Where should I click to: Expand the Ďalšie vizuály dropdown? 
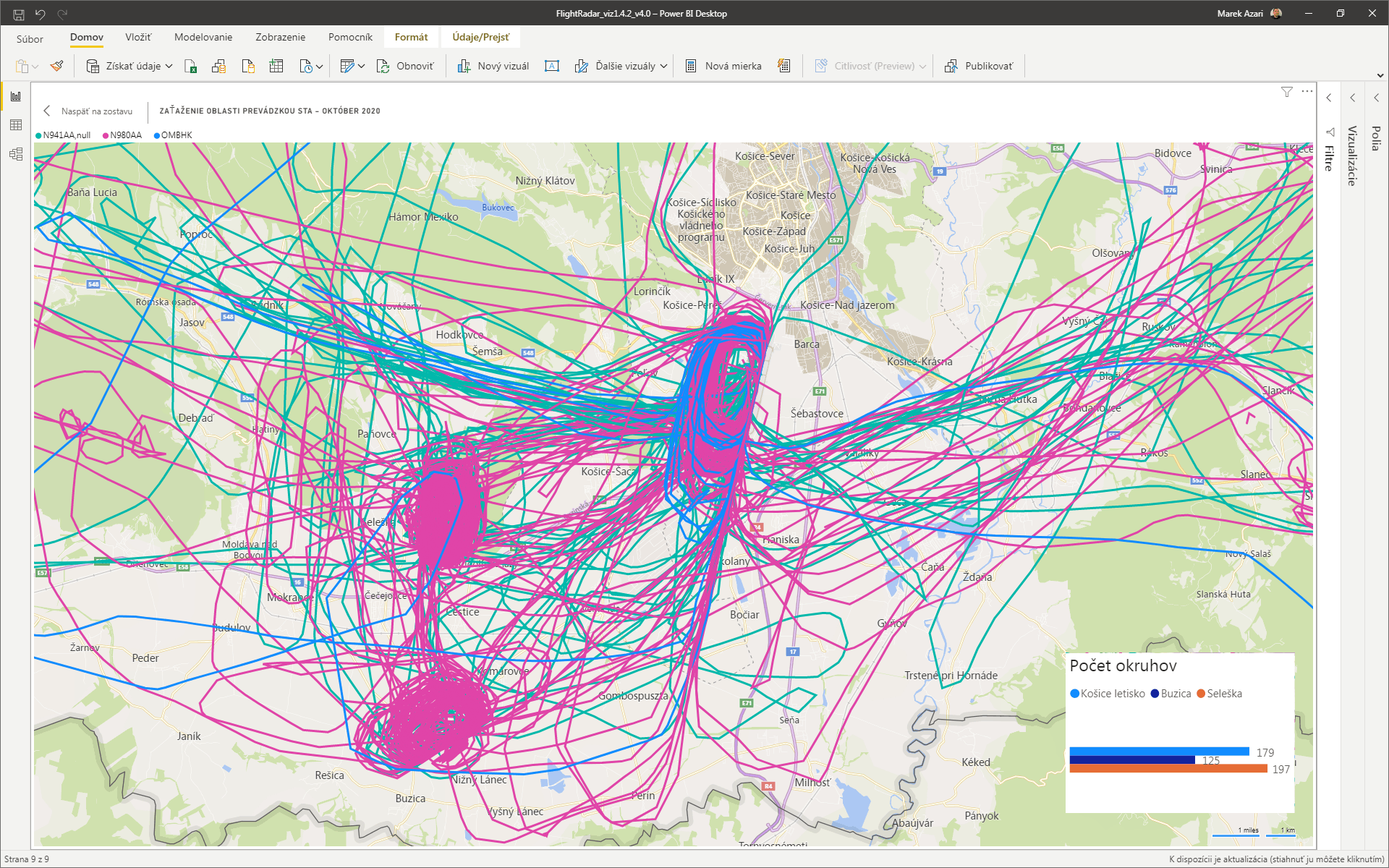coord(663,66)
